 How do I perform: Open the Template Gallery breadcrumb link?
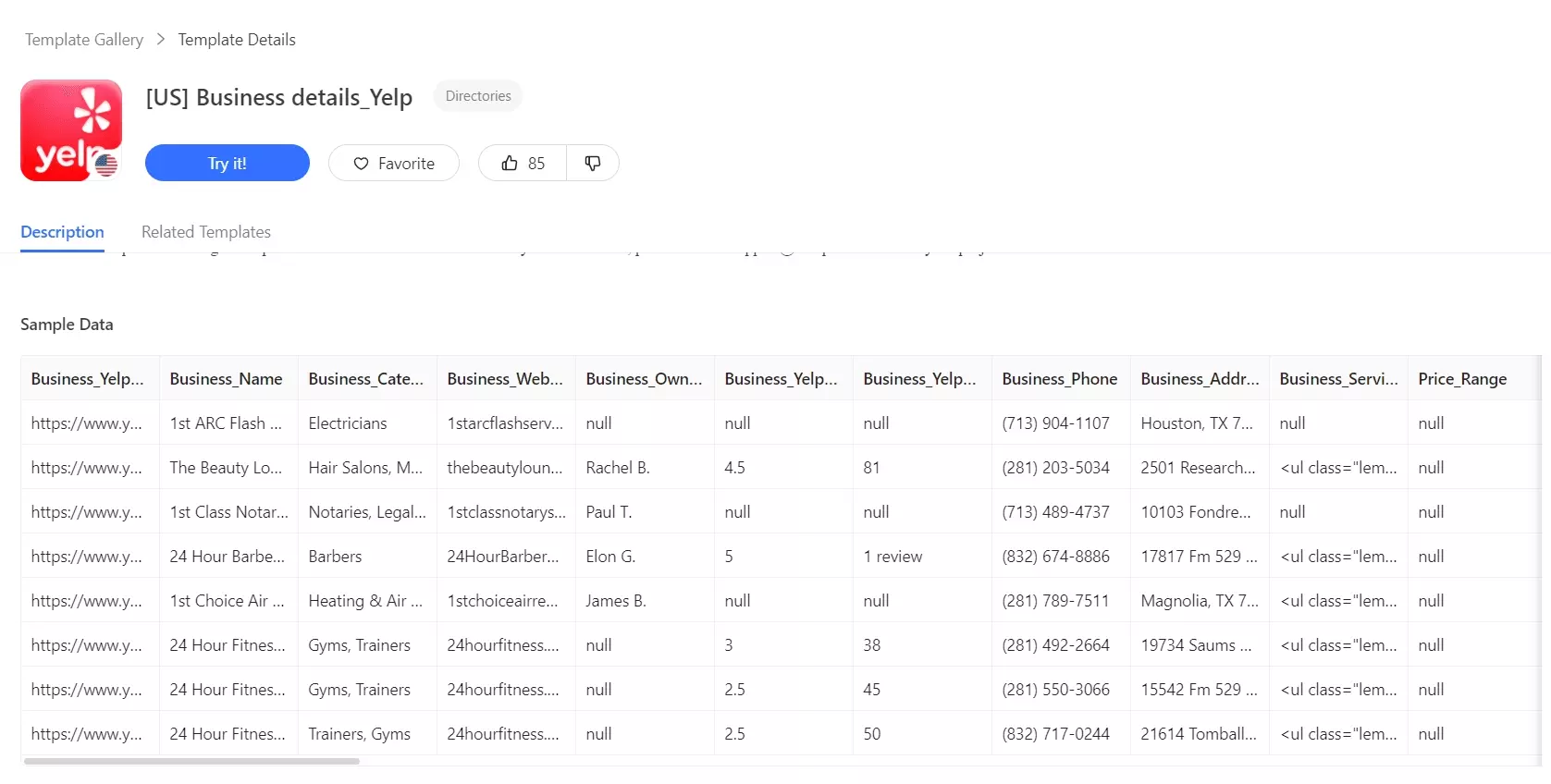click(84, 40)
